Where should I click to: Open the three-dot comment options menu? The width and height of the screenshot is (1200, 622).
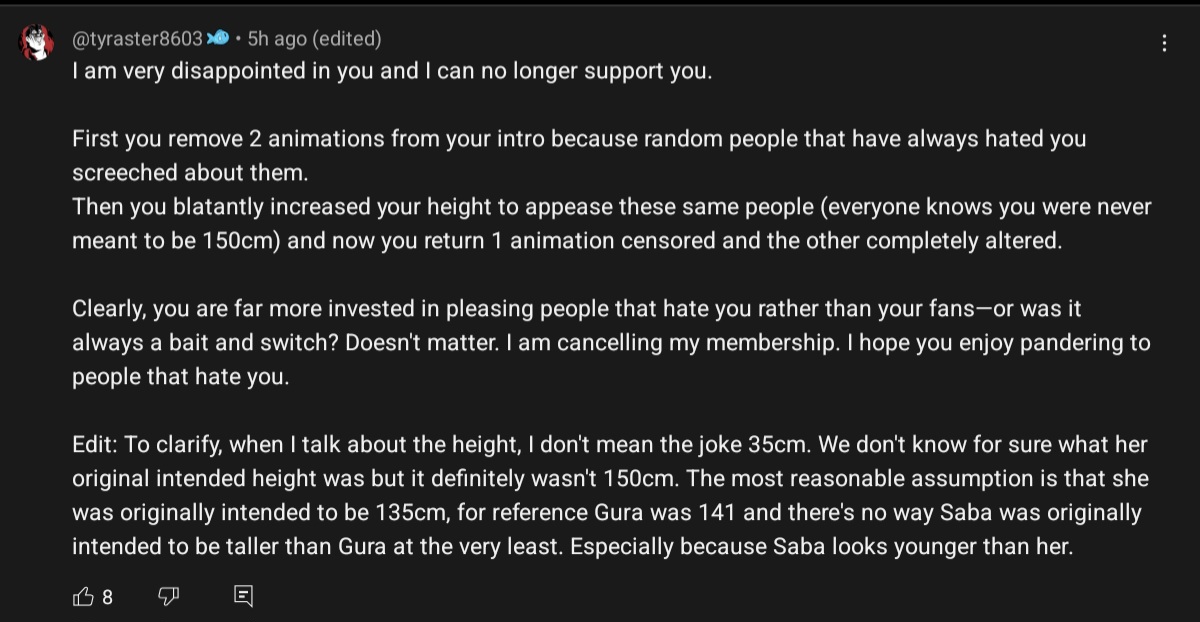pyautogui.click(x=1164, y=43)
